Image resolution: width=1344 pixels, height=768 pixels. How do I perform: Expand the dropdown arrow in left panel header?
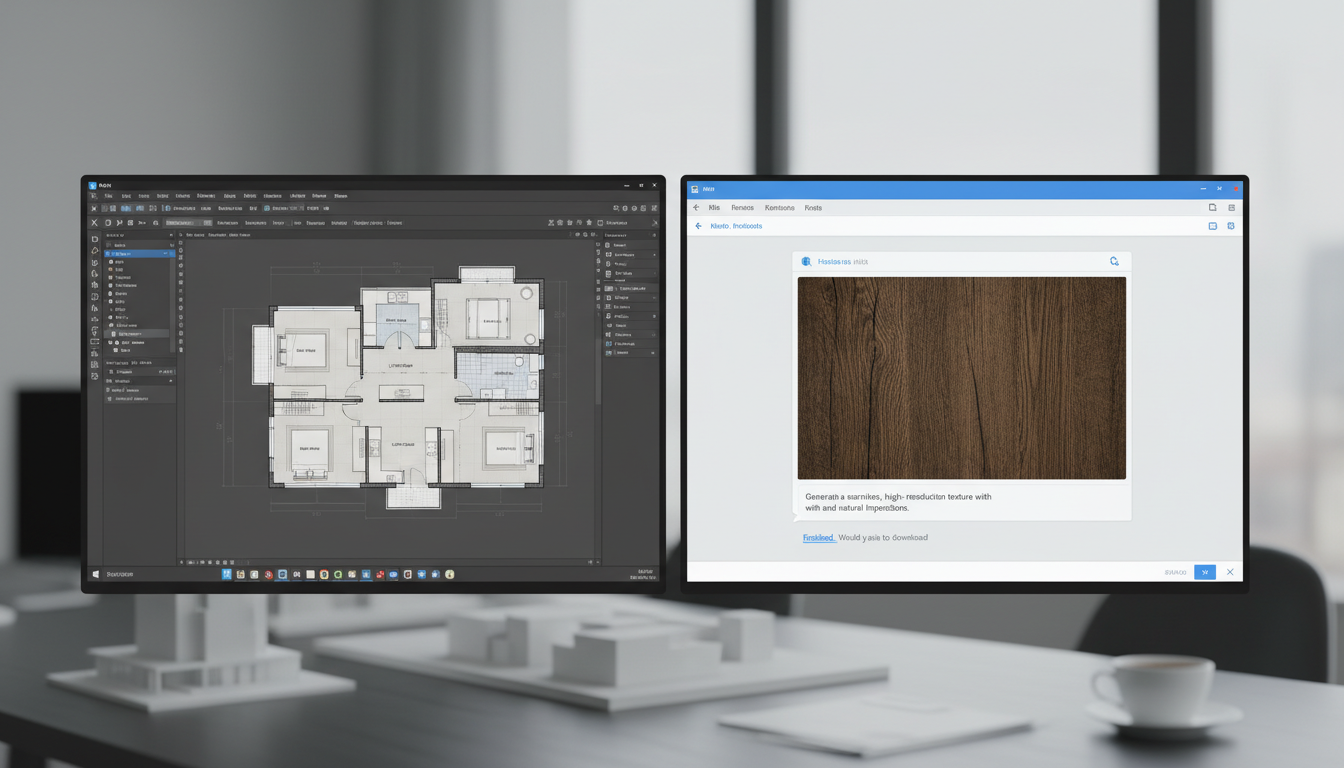[171, 235]
